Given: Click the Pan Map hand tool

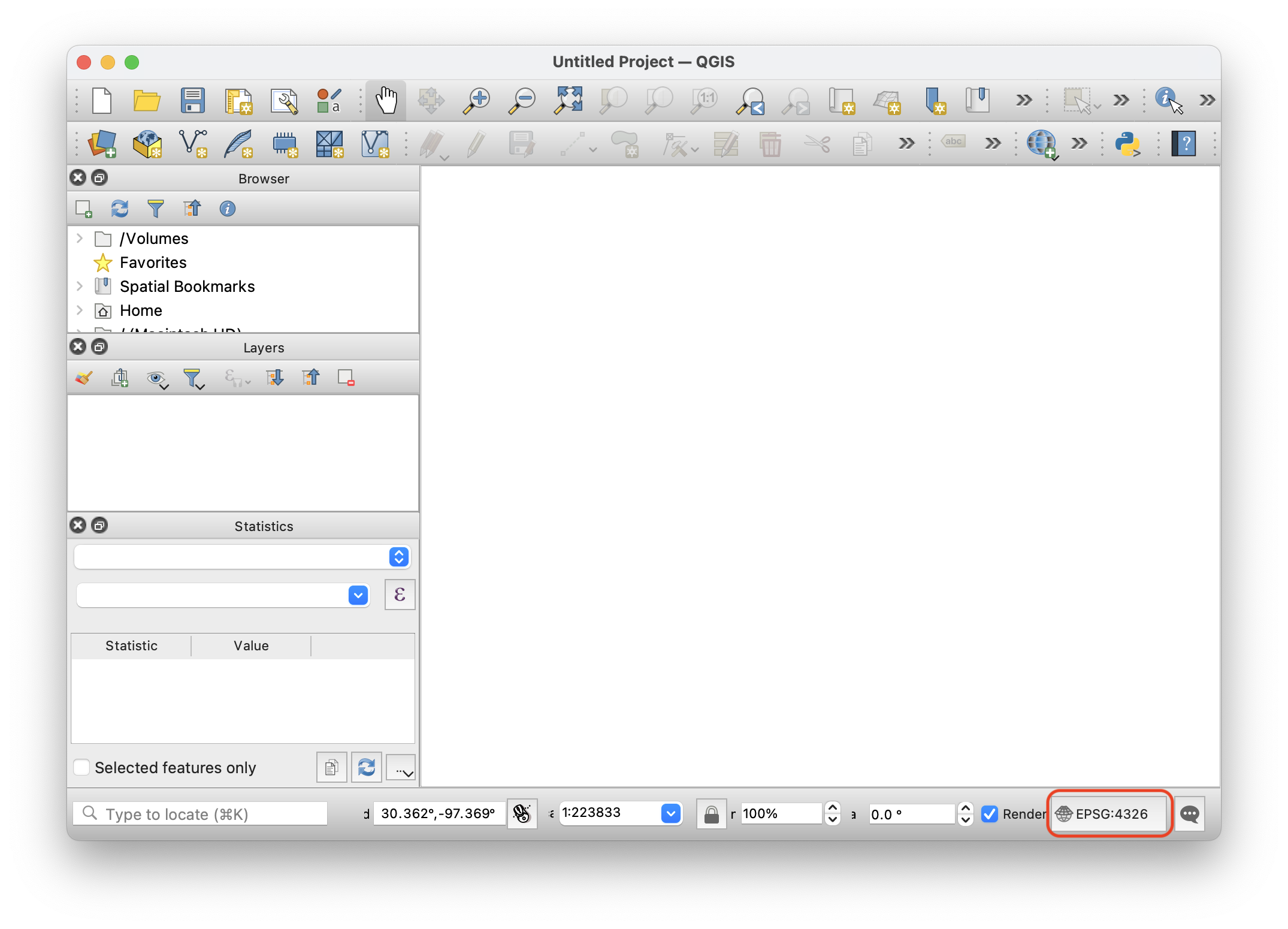Looking at the screenshot, I should (386, 100).
